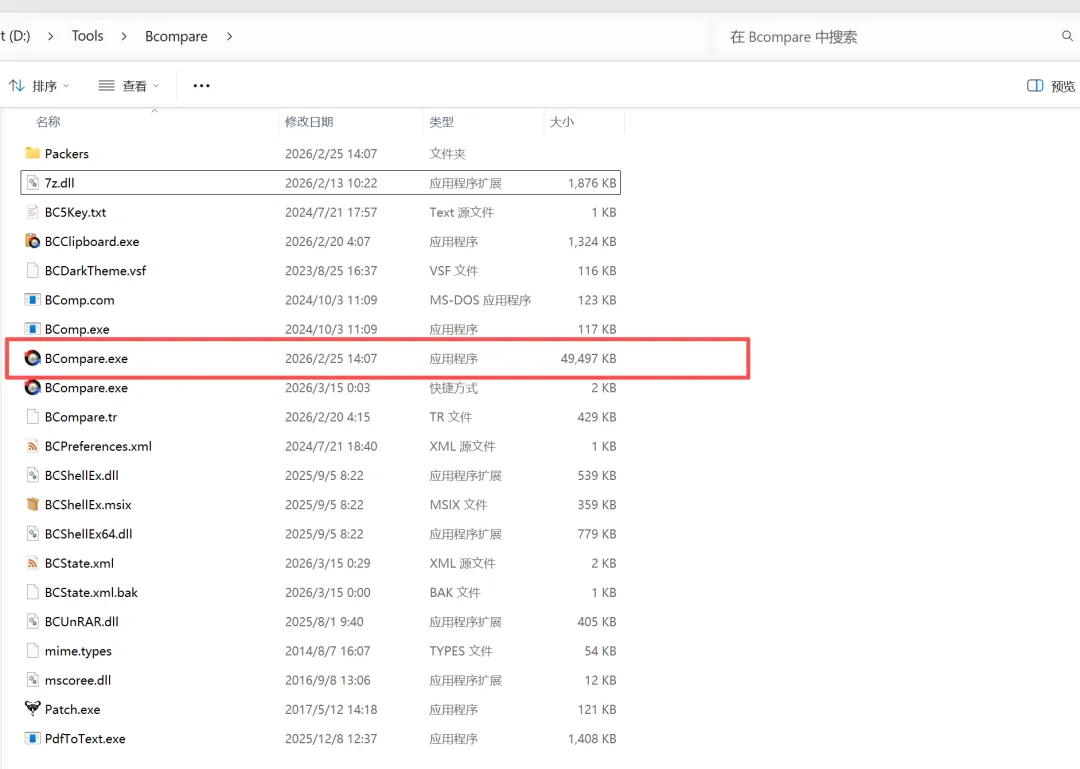Select the mscoree.dll file name
This screenshot has height=769, width=1080.
pyautogui.click(x=78, y=680)
